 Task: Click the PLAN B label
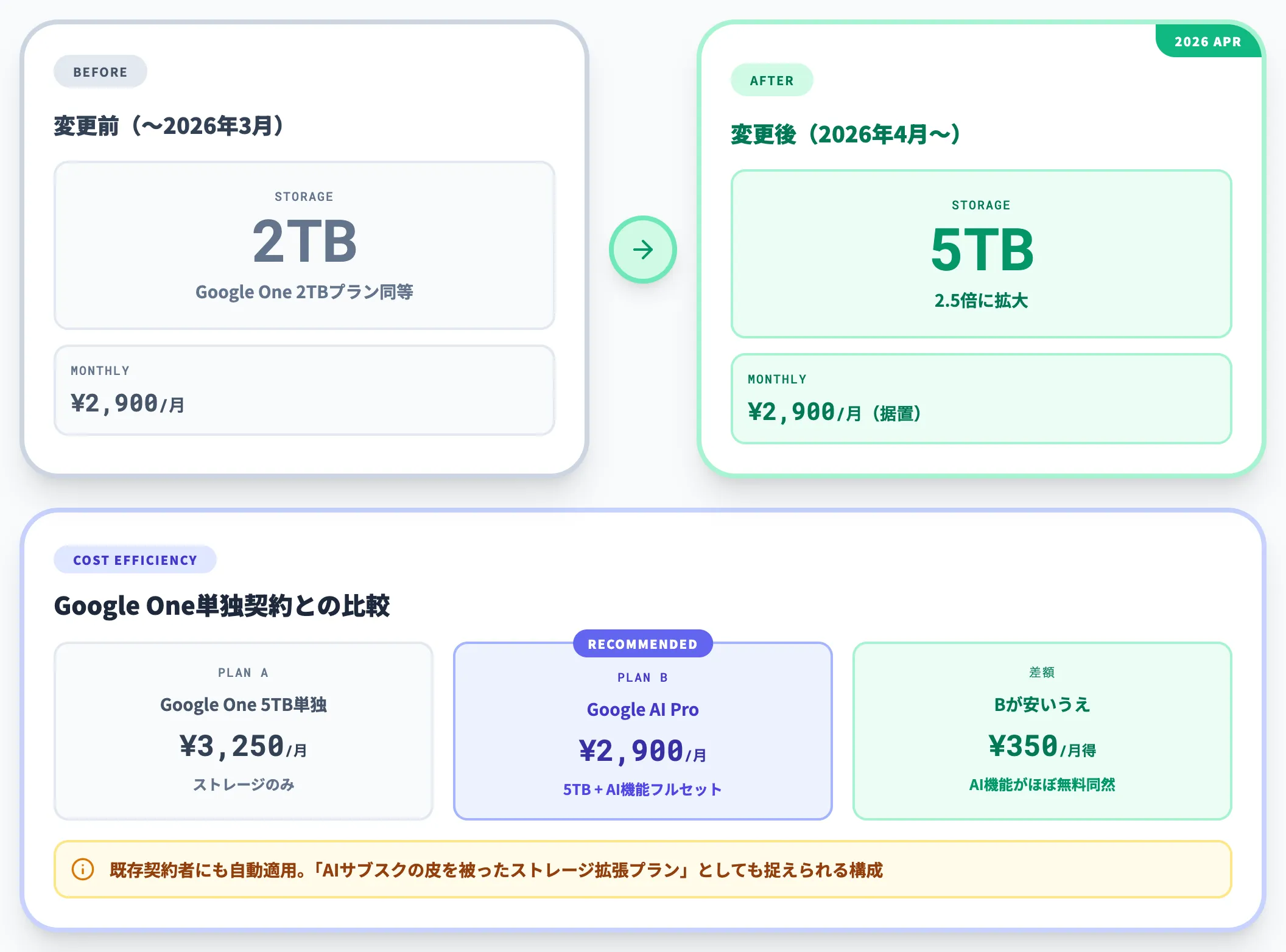(x=642, y=677)
